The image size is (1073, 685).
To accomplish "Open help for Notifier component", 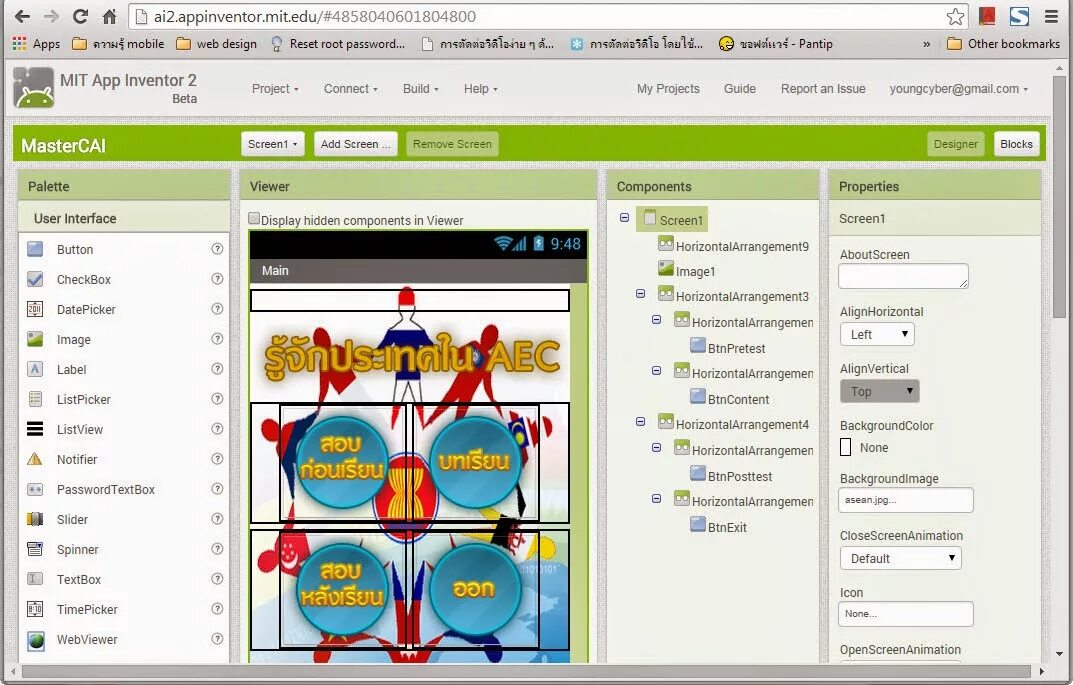I will point(217,458).
